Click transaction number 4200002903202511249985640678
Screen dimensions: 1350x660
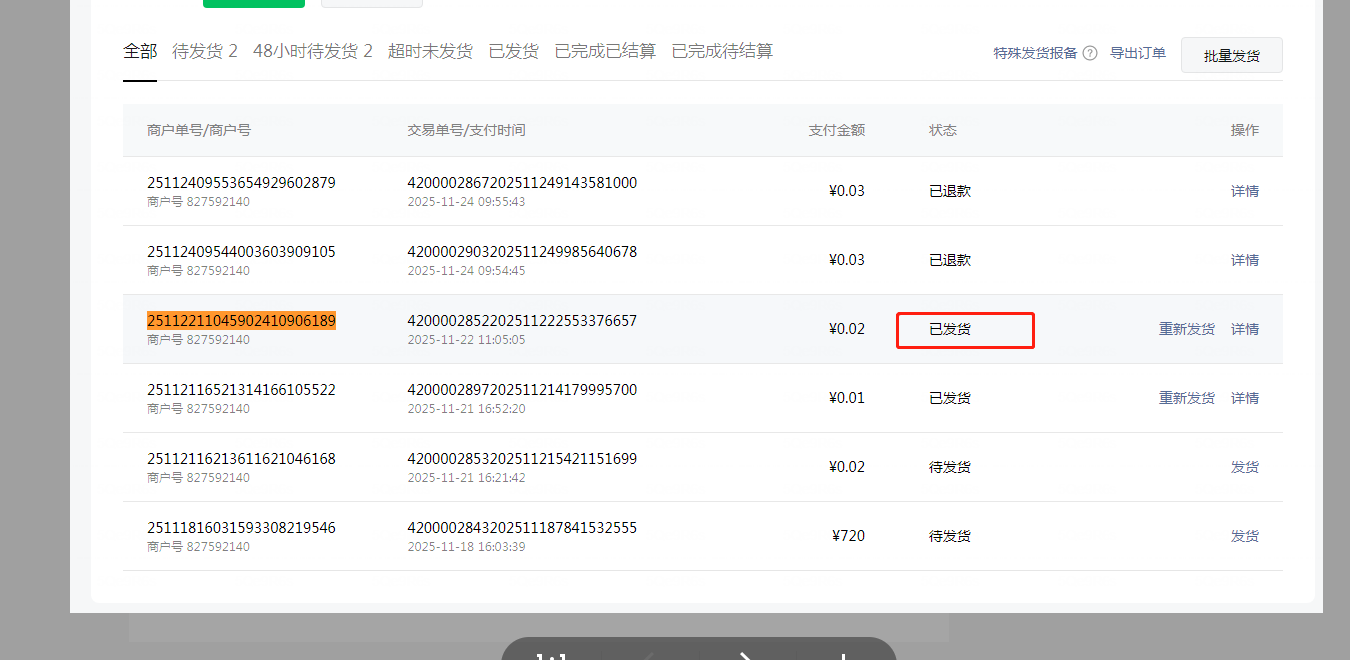tap(522, 252)
